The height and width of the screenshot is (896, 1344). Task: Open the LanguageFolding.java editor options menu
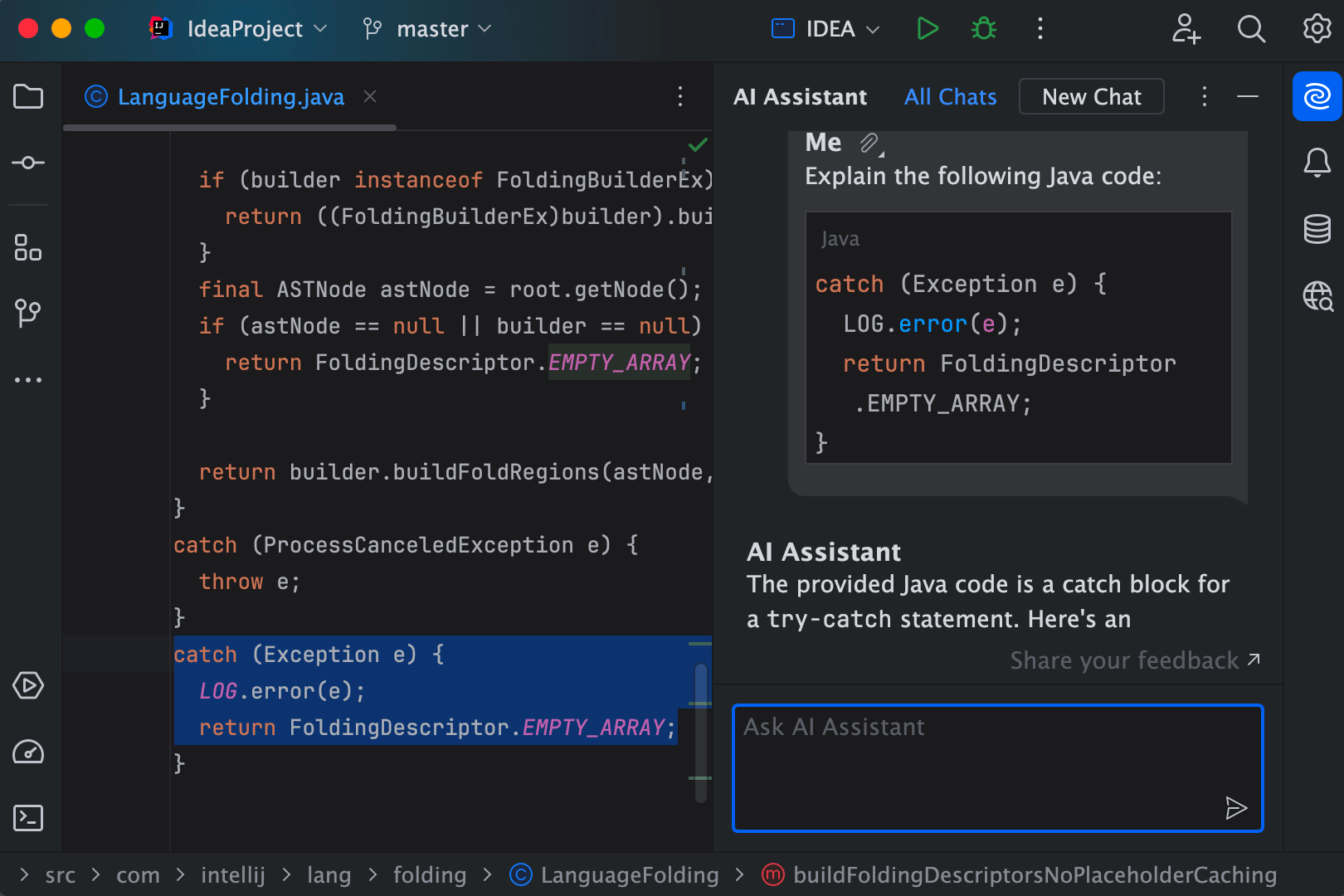(x=680, y=97)
